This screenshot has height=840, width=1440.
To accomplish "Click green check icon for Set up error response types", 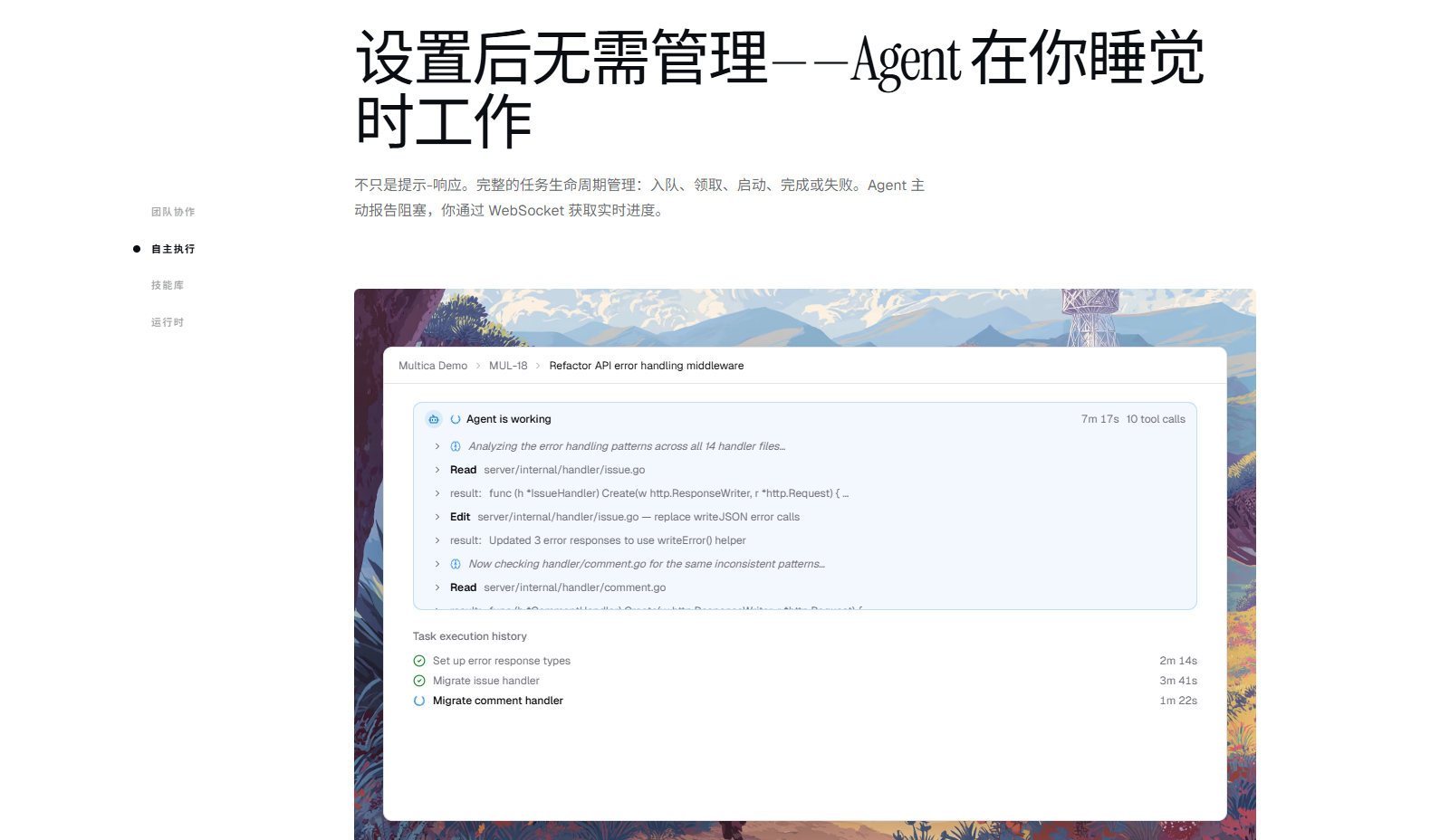I will click(419, 661).
